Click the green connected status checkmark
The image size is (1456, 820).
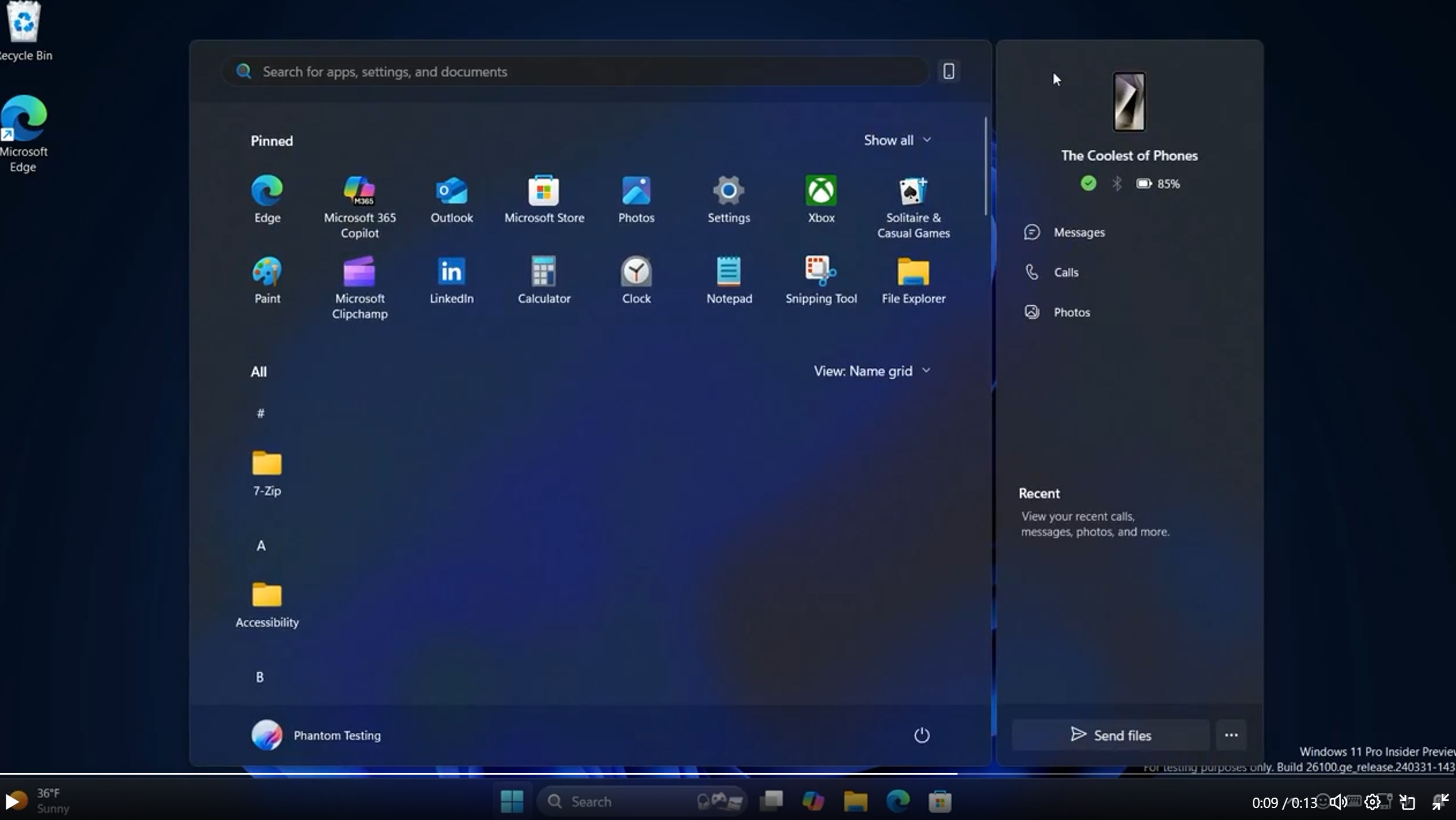(x=1088, y=184)
